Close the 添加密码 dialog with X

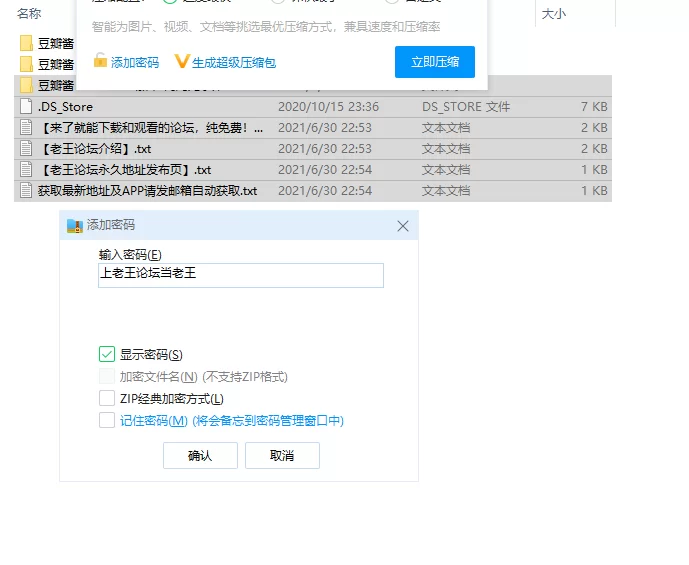tap(403, 226)
